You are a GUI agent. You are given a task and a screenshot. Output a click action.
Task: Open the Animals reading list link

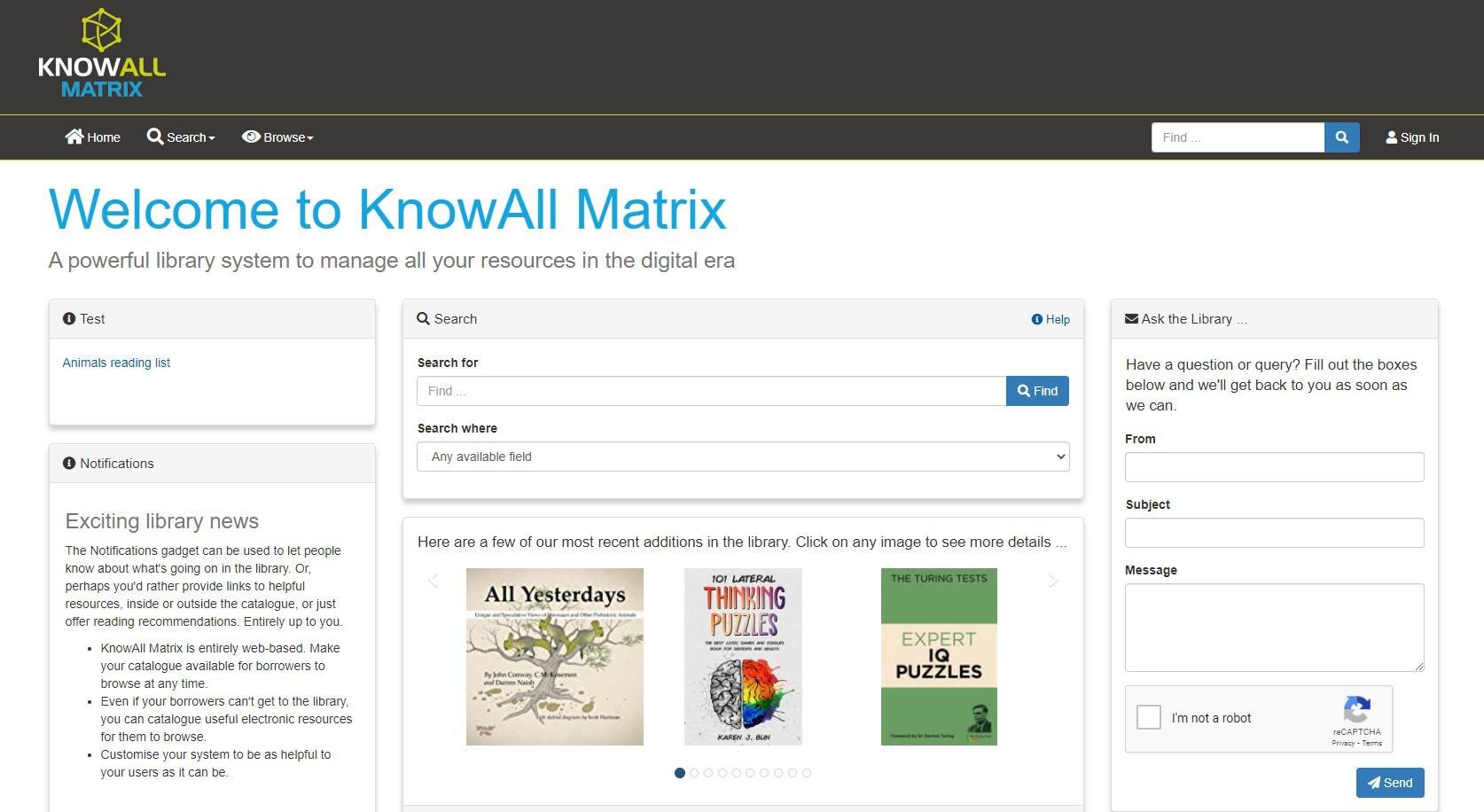pos(116,363)
